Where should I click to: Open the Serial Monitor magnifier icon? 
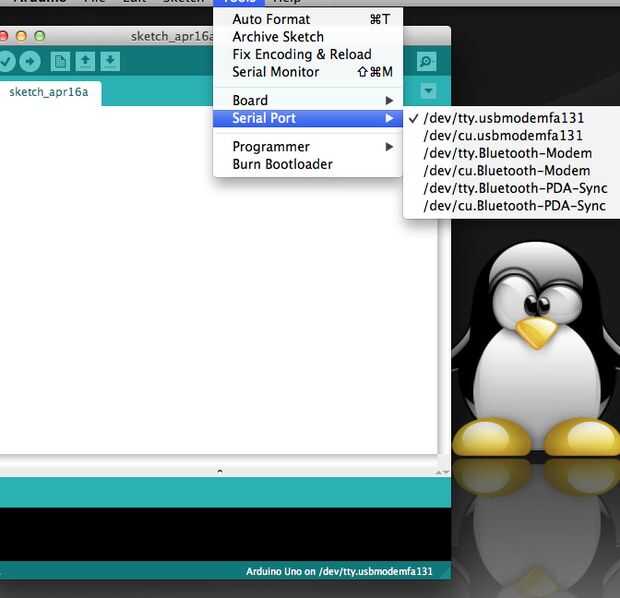pos(426,61)
